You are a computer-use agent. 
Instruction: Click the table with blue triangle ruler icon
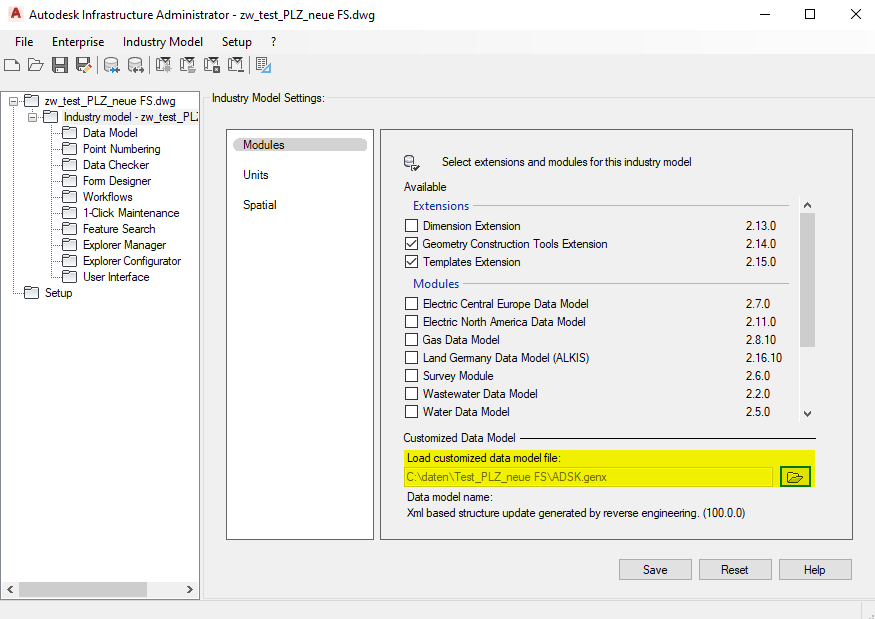(x=263, y=65)
